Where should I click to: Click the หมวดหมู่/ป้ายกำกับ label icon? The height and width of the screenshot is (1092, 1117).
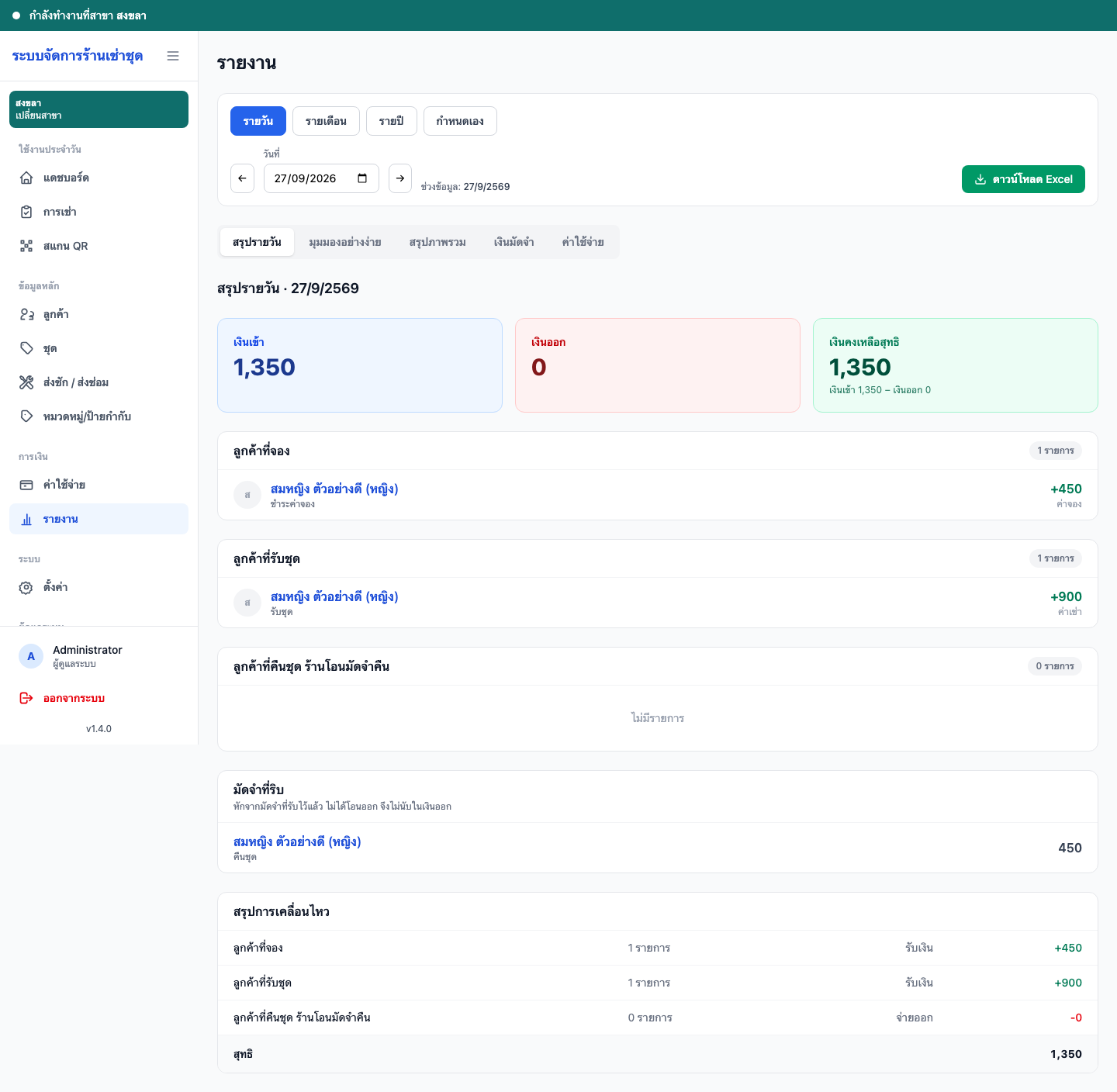point(26,416)
